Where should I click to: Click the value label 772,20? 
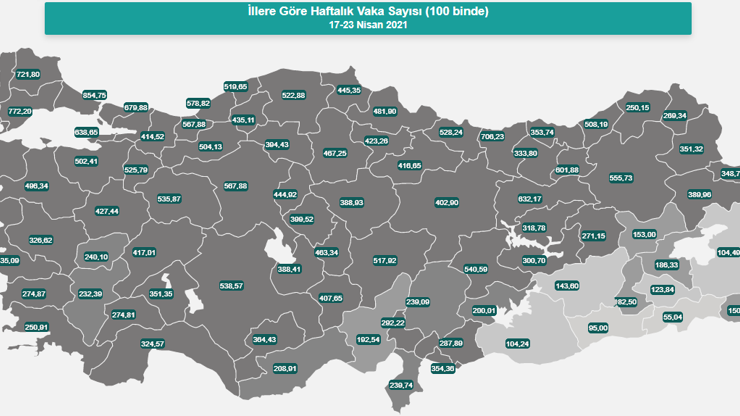[x=20, y=112]
